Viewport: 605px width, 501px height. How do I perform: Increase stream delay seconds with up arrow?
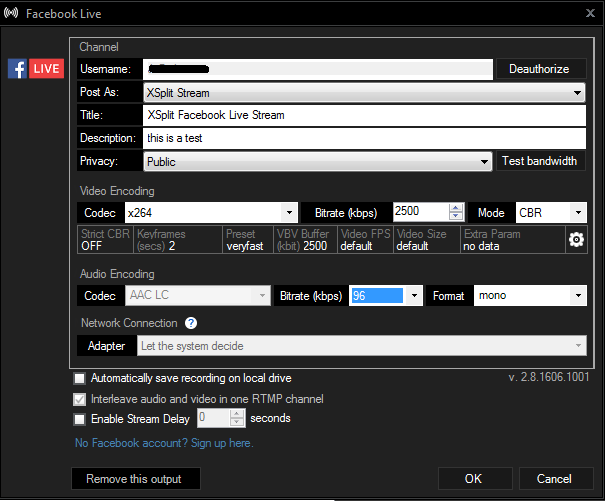tap(237, 414)
